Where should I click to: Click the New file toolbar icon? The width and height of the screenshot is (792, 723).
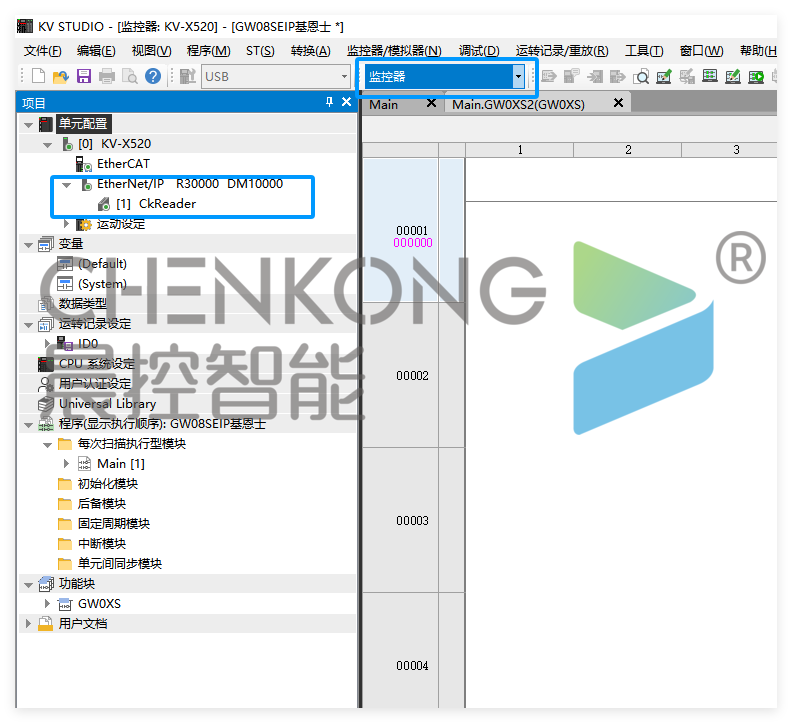click(38, 77)
